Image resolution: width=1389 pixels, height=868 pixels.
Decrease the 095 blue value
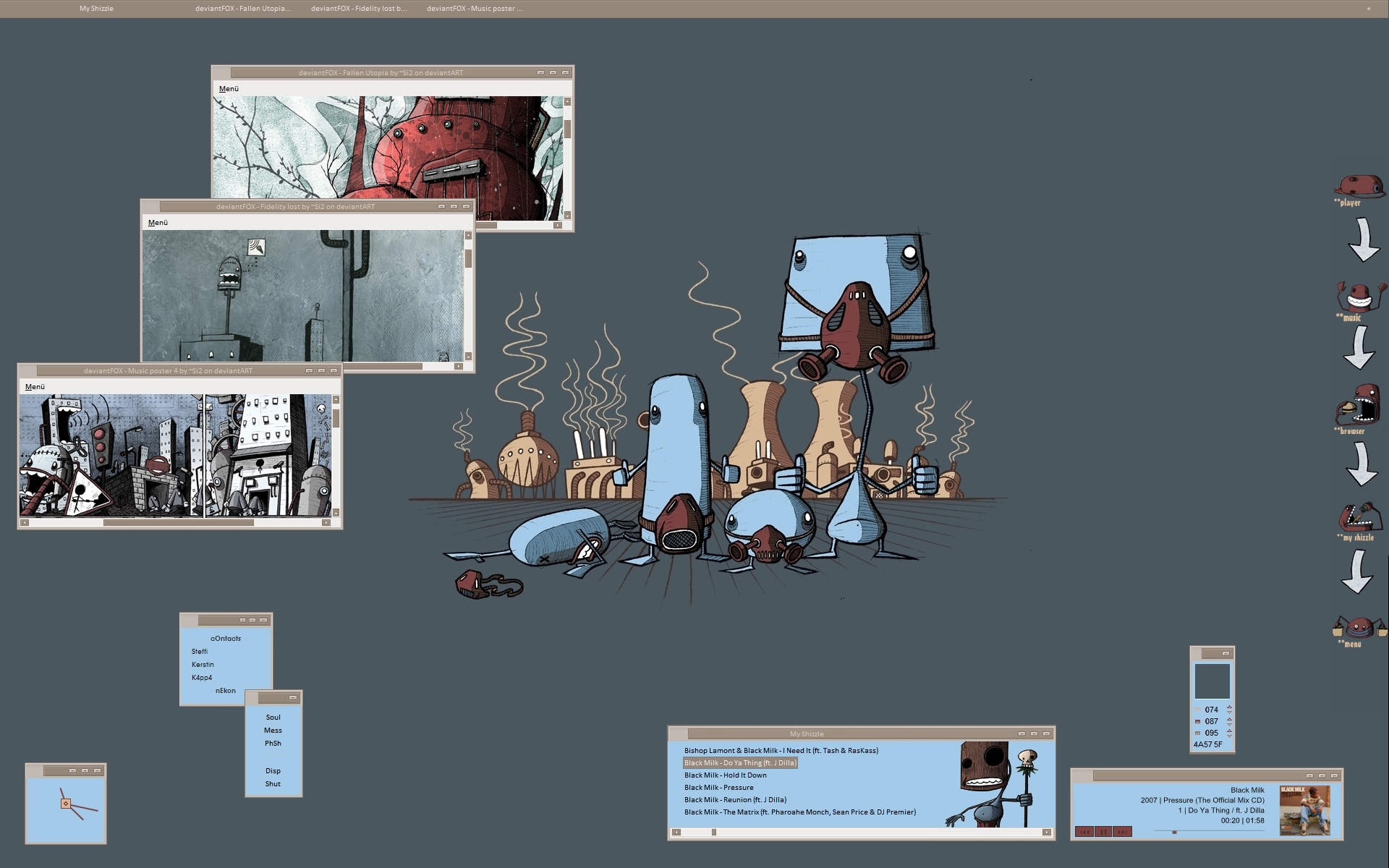tap(1229, 736)
